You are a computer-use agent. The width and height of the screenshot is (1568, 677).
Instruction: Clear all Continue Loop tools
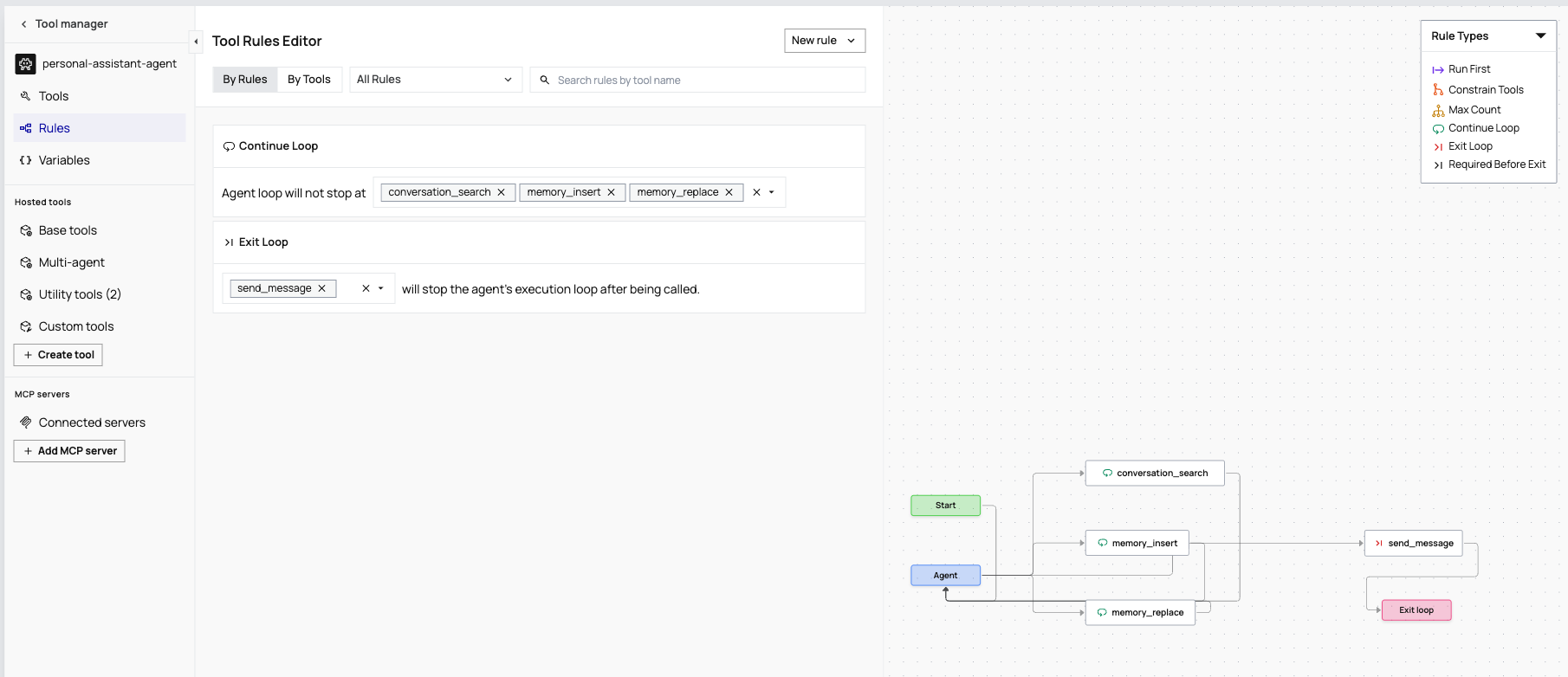tap(756, 192)
